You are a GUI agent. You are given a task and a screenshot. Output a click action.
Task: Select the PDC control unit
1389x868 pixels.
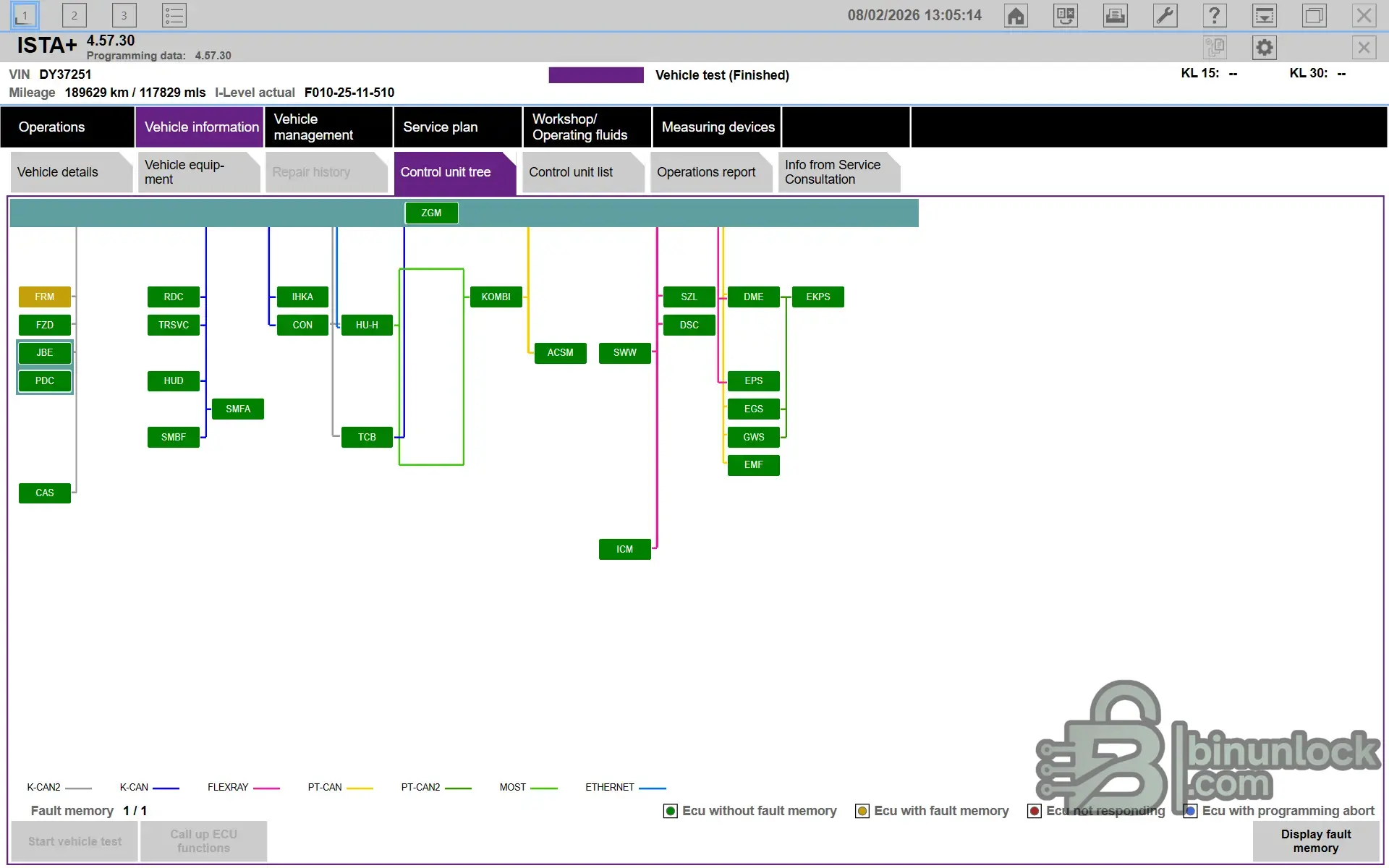pyautogui.click(x=45, y=380)
